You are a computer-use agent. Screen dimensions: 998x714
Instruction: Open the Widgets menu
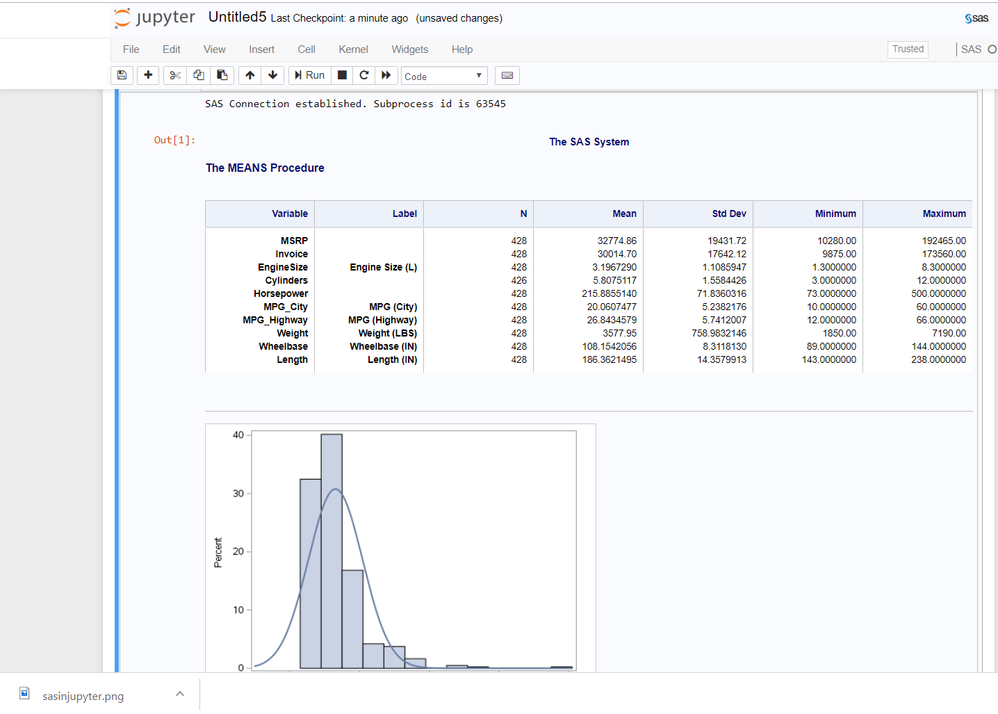pyautogui.click(x=409, y=49)
